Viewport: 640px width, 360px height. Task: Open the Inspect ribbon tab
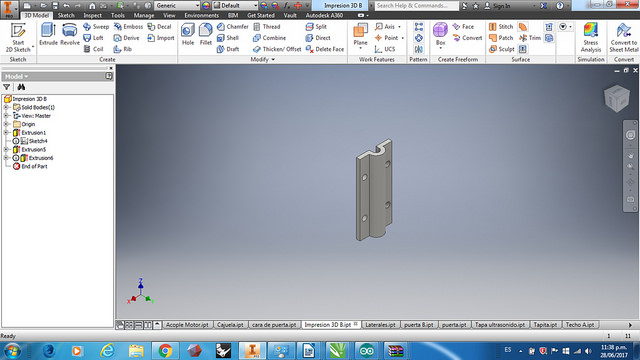click(x=92, y=16)
